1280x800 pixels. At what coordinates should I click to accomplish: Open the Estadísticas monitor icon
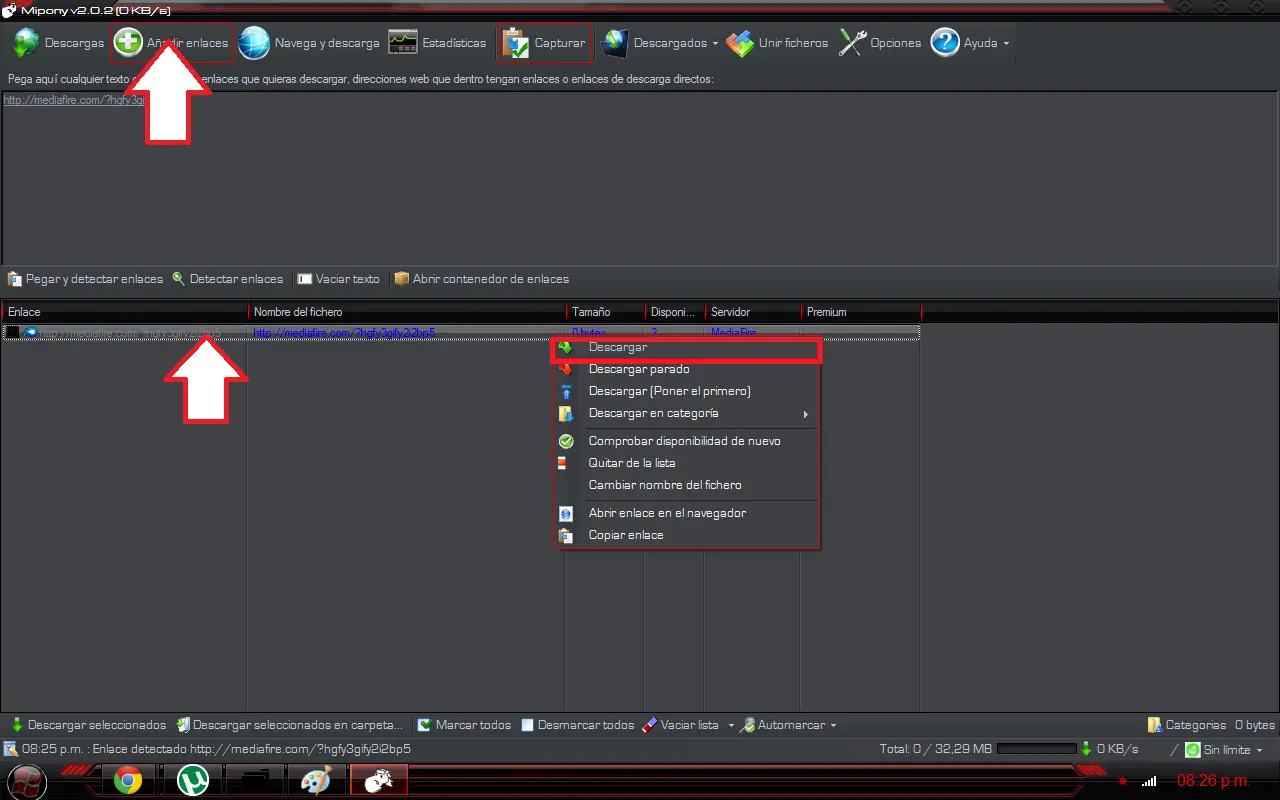(403, 43)
